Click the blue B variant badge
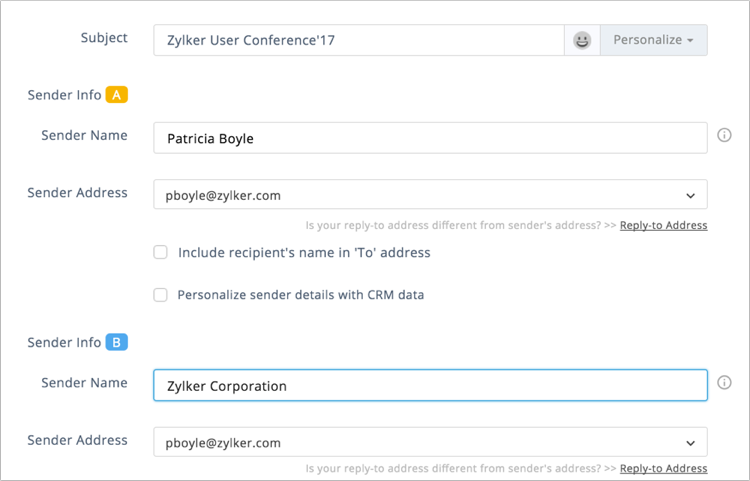This screenshot has height=481, width=750. pos(117,342)
